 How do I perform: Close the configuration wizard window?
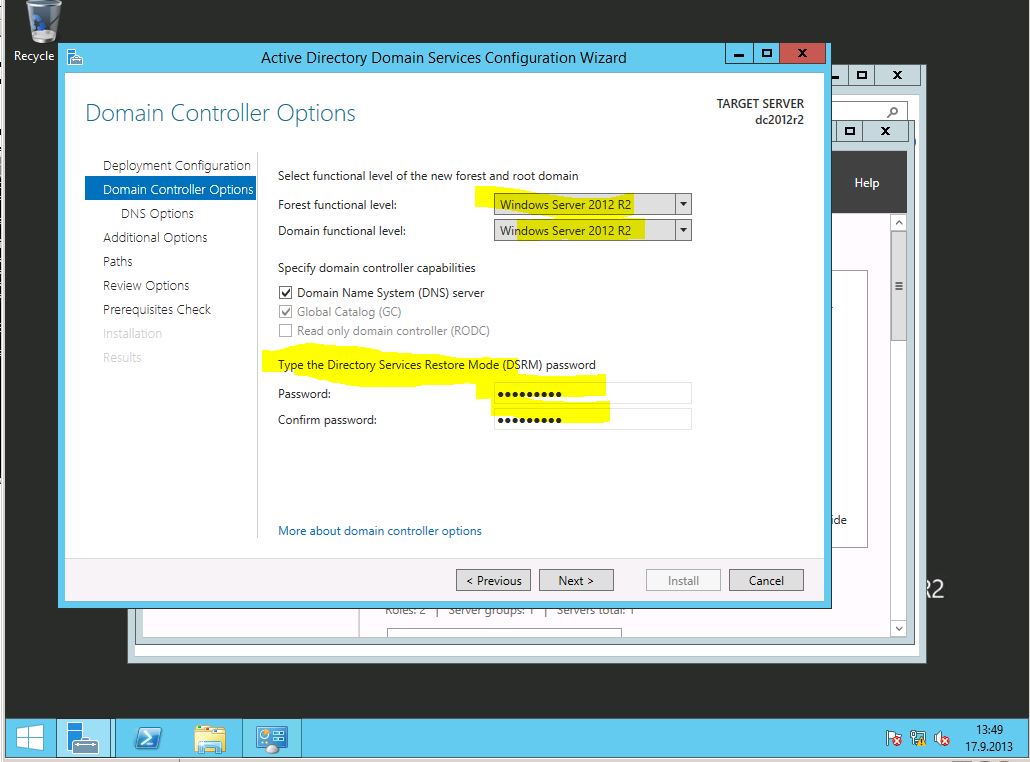802,54
